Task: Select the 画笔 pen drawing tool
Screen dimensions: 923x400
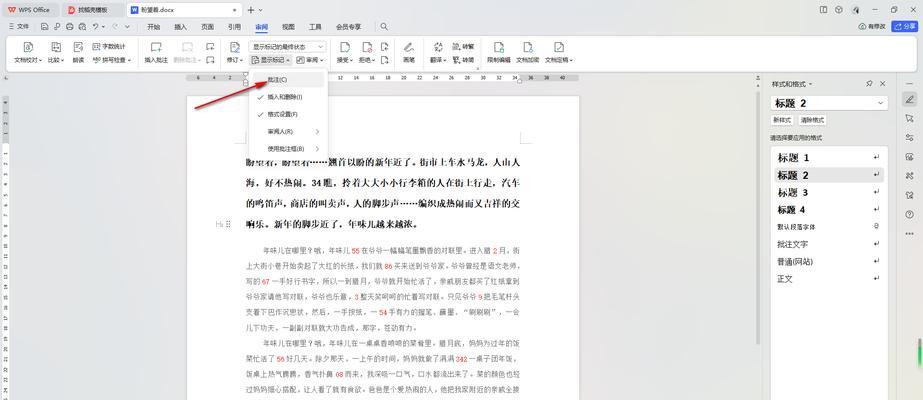Action: (409, 52)
